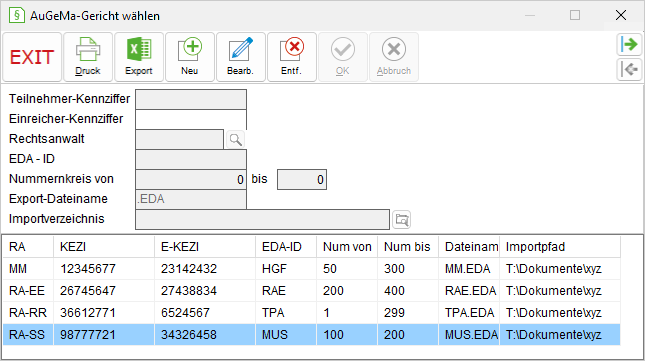Click the MUS EDA-ID cell
Screen dimensions: 645x361
point(286,335)
